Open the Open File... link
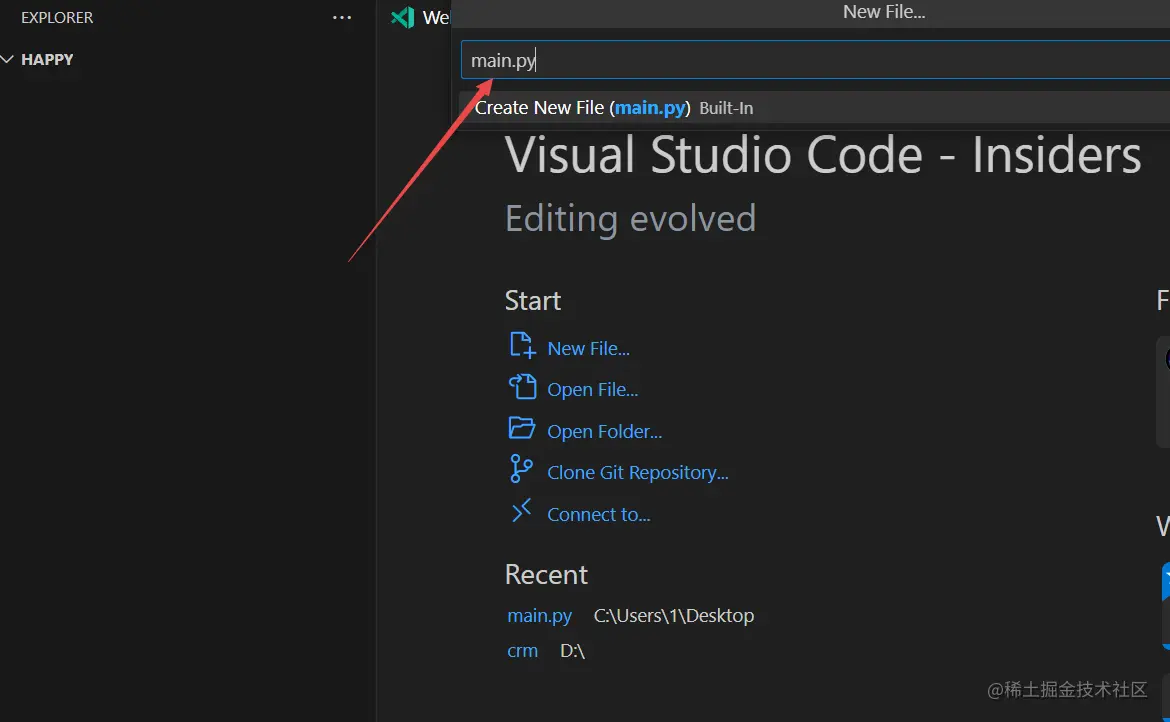 click(592, 389)
